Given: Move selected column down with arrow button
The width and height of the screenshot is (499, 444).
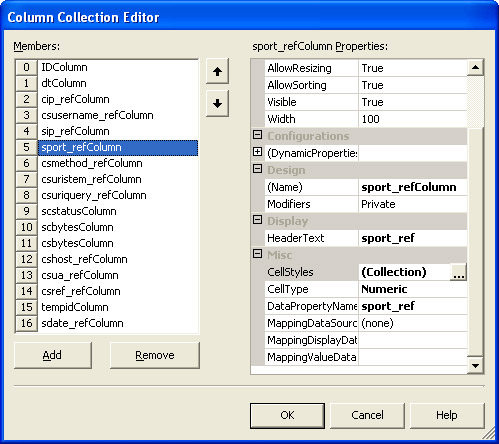Looking at the screenshot, I should tap(217, 103).
